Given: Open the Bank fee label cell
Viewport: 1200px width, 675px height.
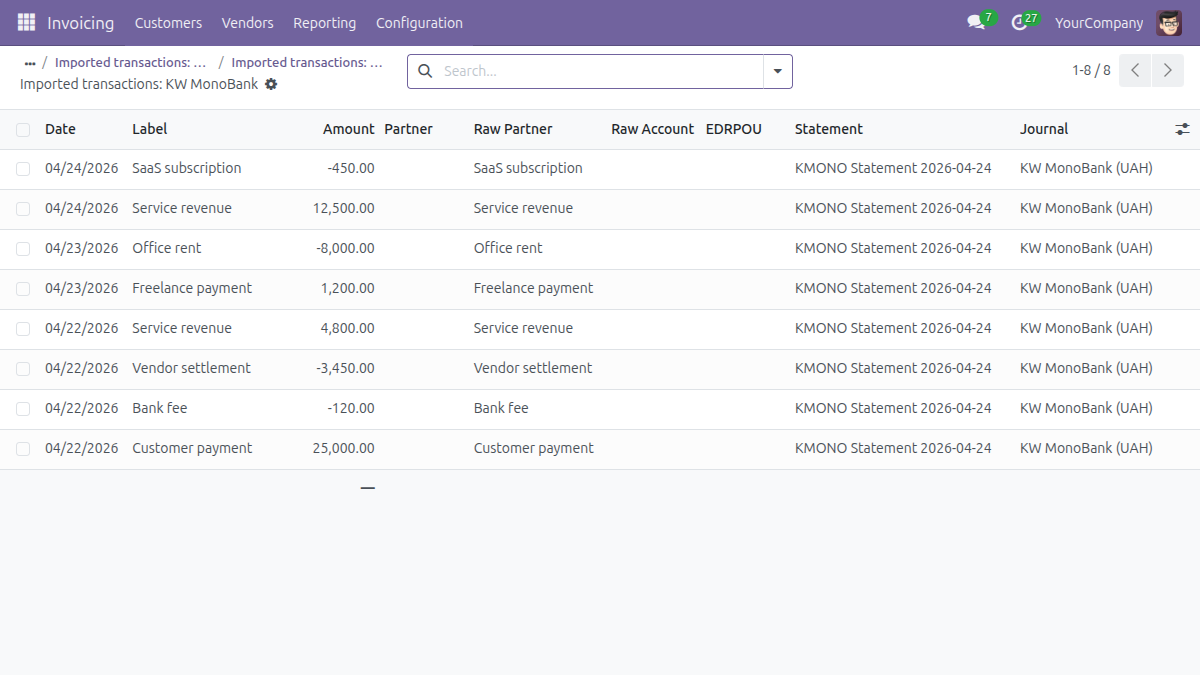Looking at the screenshot, I should (x=160, y=408).
